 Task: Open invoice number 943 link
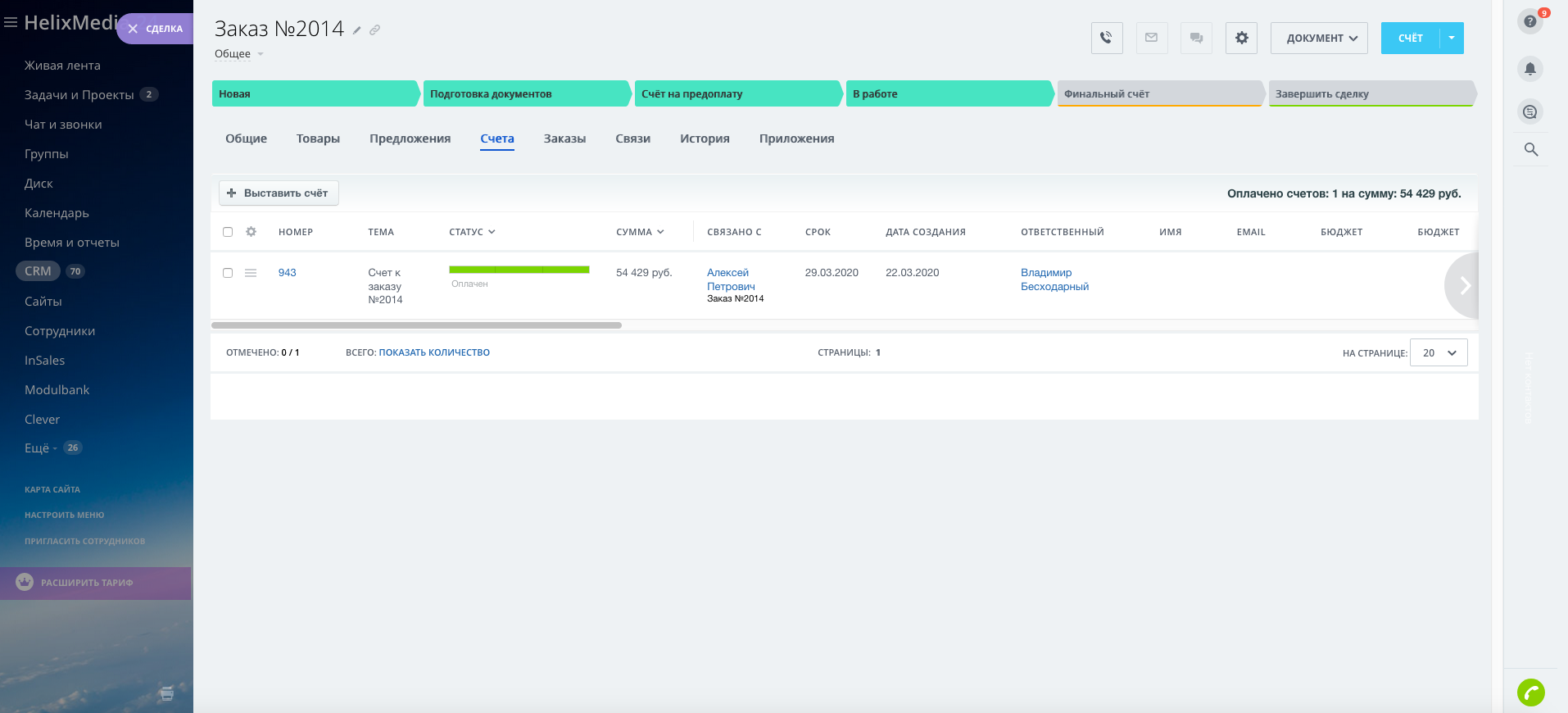pyautogui.click(x=287, y=273)
